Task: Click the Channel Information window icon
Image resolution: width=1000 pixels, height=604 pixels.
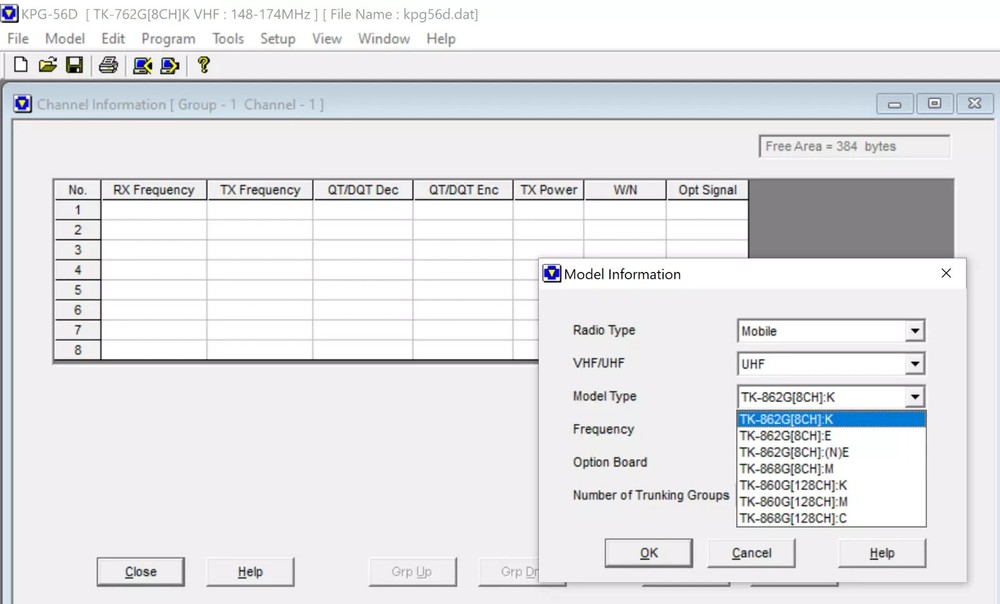Action: point(22,104)
